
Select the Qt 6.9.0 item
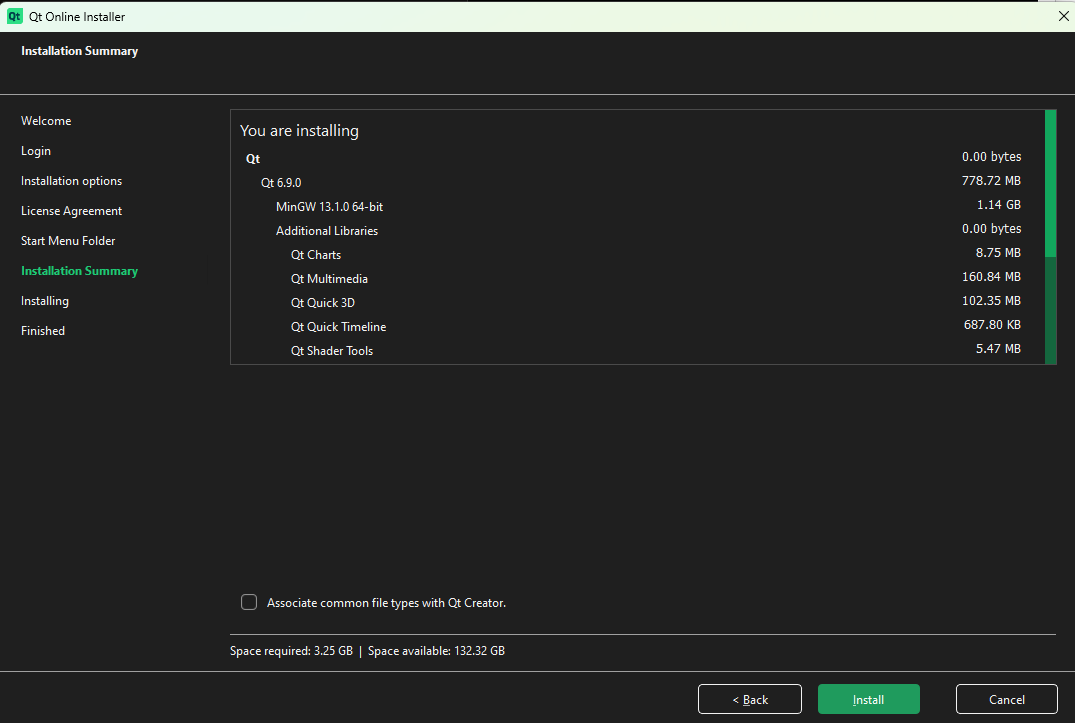point(281,183)
